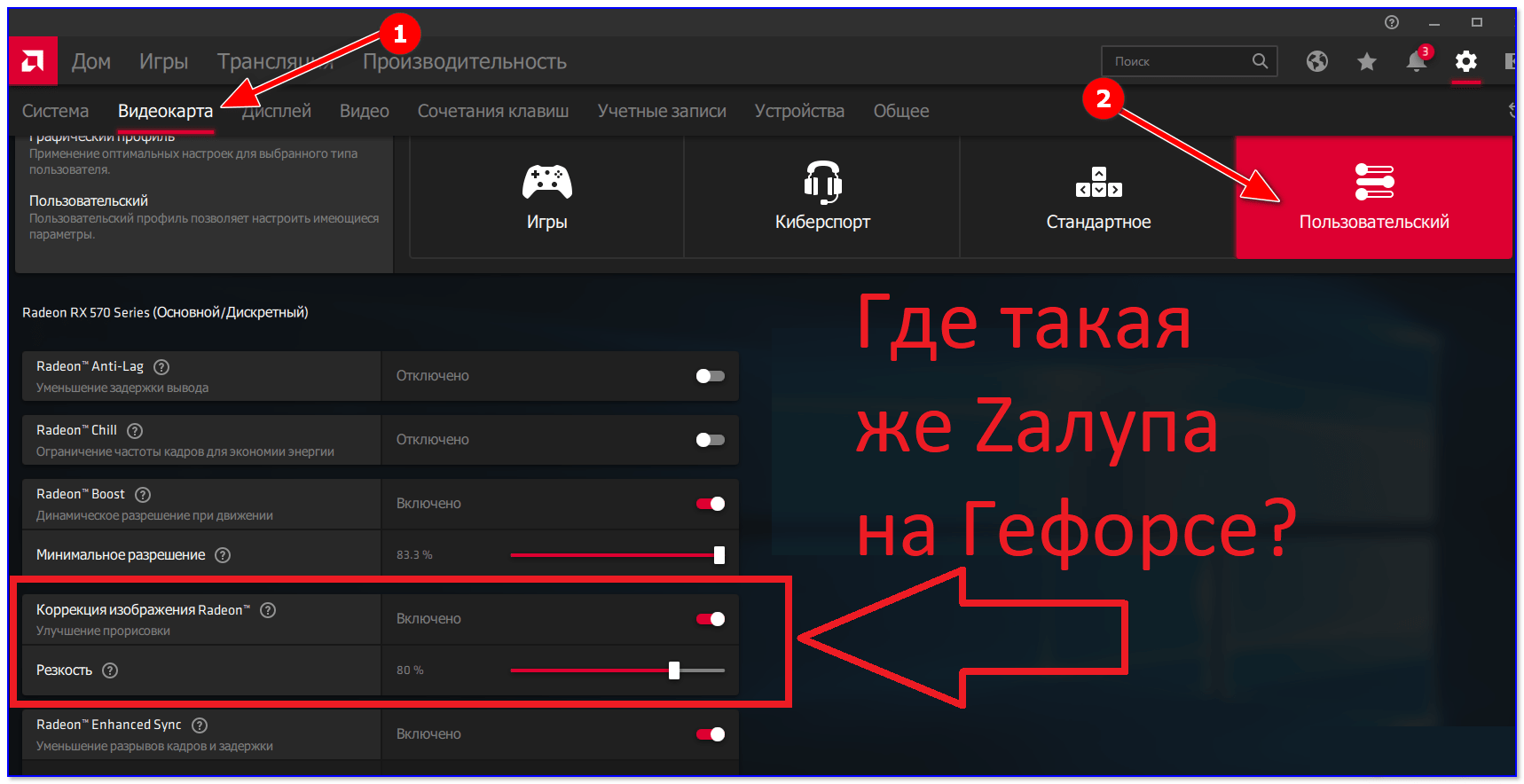Screen dimensions: 1524x784
Task: Show help for Radeon Enhanced Sync
Action: tap(200, 725)
